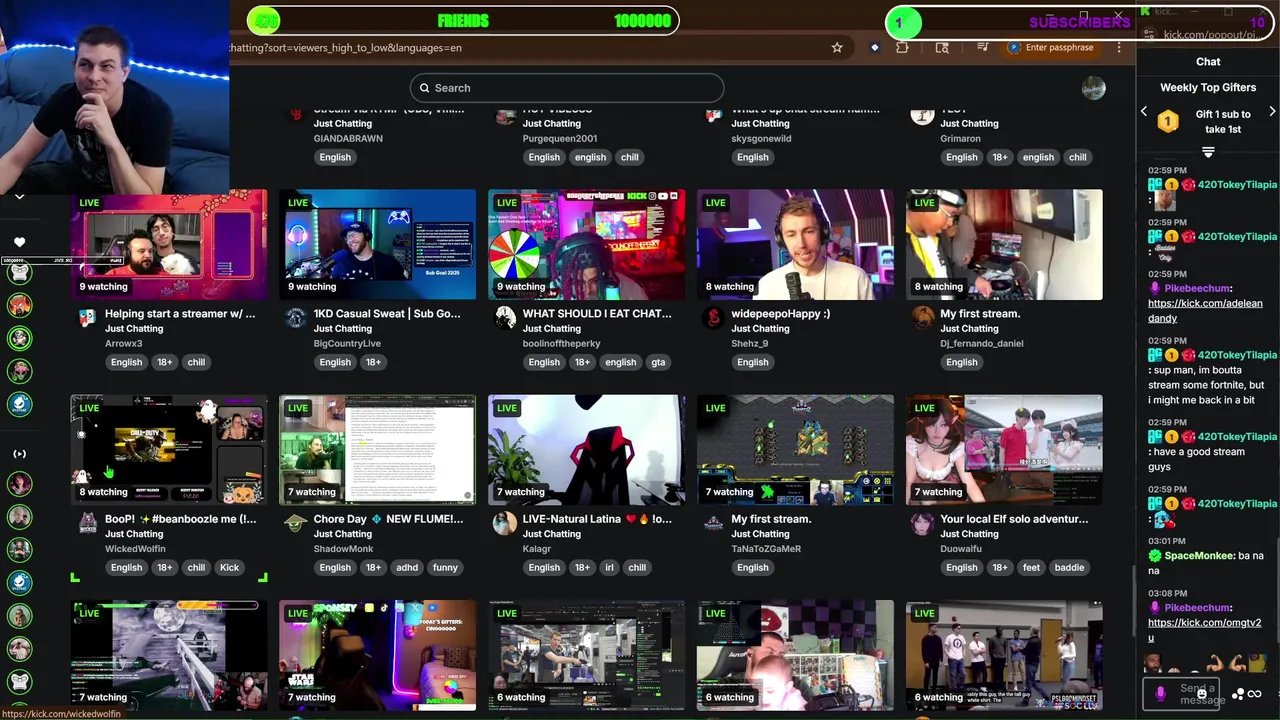Bookmark this page with the star icon
This screenshot has height=720, width=1280.
pos(837,47)
